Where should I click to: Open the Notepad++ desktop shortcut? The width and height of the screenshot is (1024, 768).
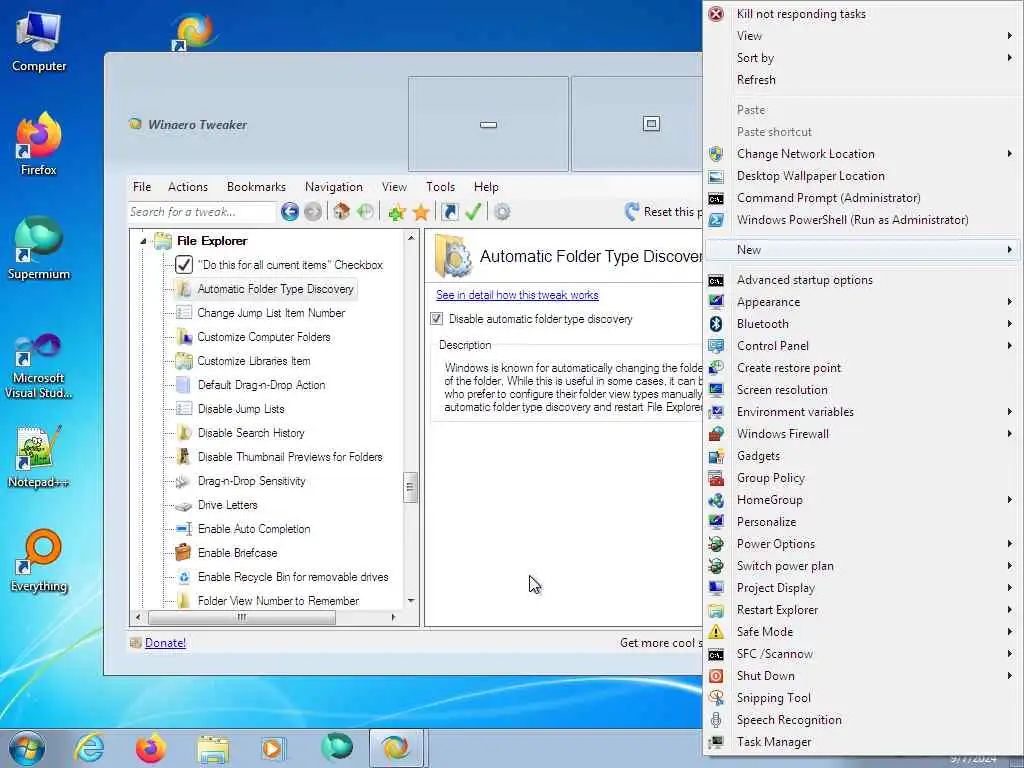click(38, 456)
